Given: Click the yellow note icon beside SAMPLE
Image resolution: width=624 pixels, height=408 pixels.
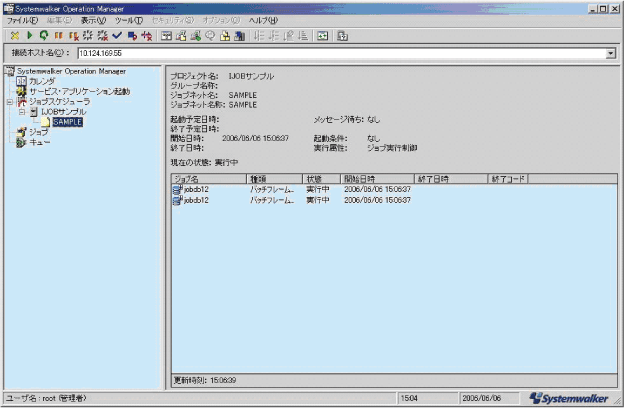Looking at the screenshot, I should click(x=46, y=122).
